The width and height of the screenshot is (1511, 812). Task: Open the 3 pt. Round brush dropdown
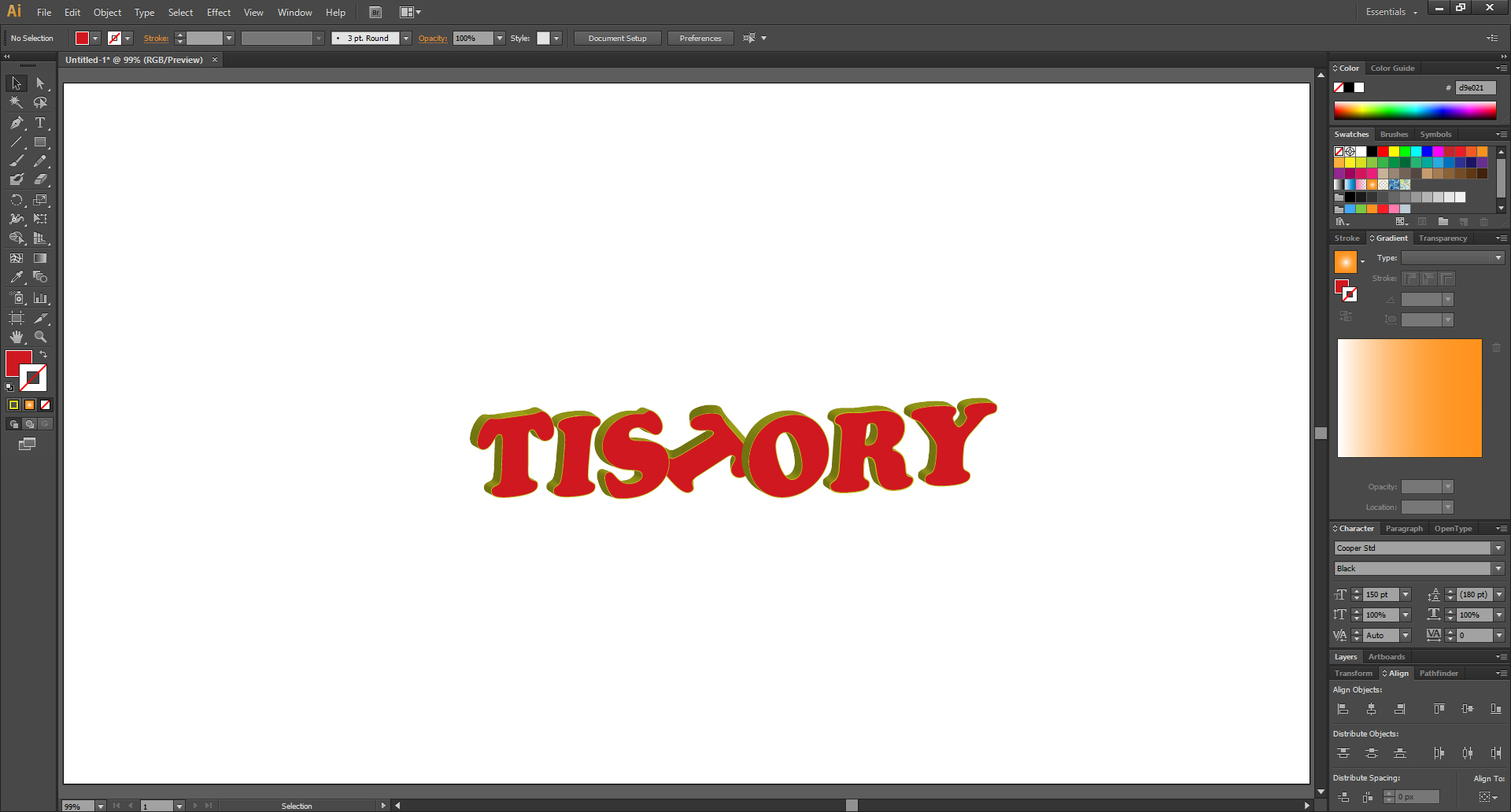[x=406, y=39]
